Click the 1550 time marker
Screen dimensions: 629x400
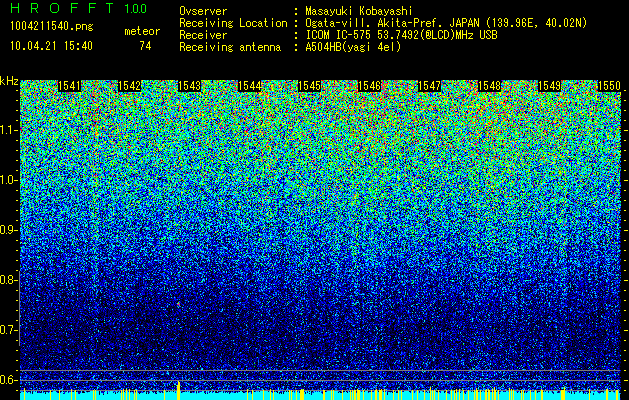[609, 86]
